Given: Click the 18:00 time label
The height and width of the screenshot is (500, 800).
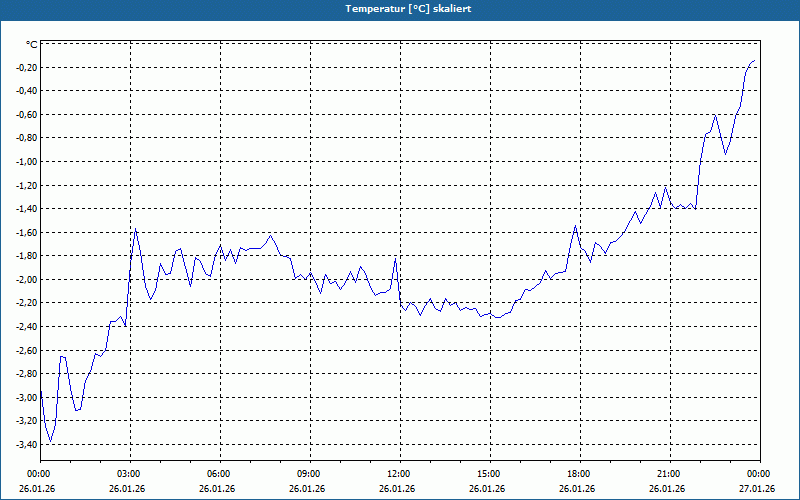Looking at the screenshot, I should (580, 474).
